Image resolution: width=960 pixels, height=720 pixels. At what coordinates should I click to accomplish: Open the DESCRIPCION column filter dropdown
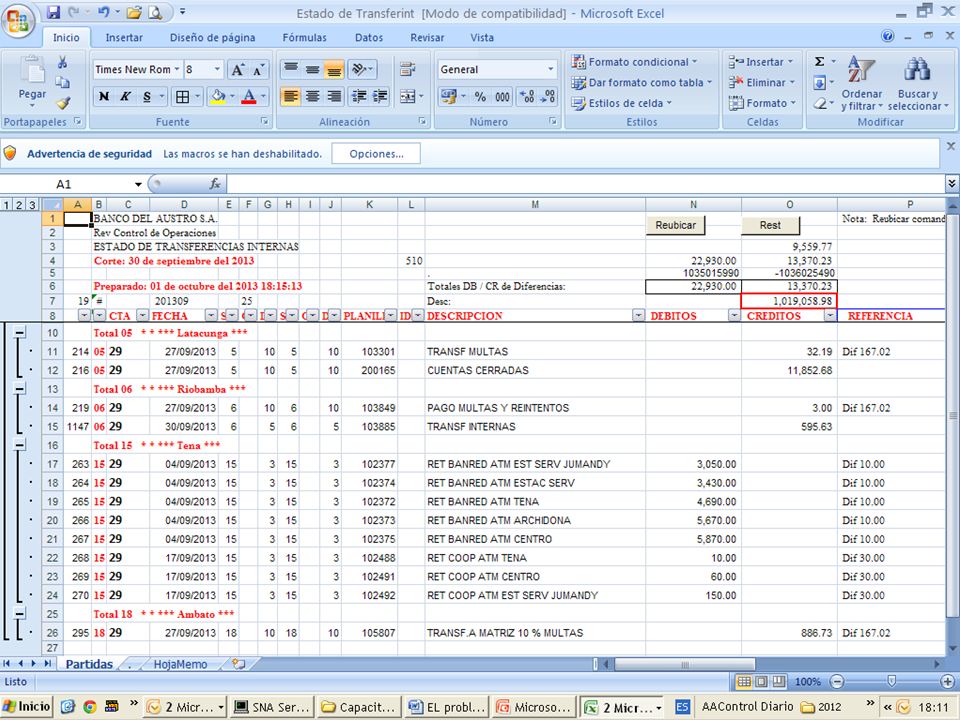coord(639,315)
